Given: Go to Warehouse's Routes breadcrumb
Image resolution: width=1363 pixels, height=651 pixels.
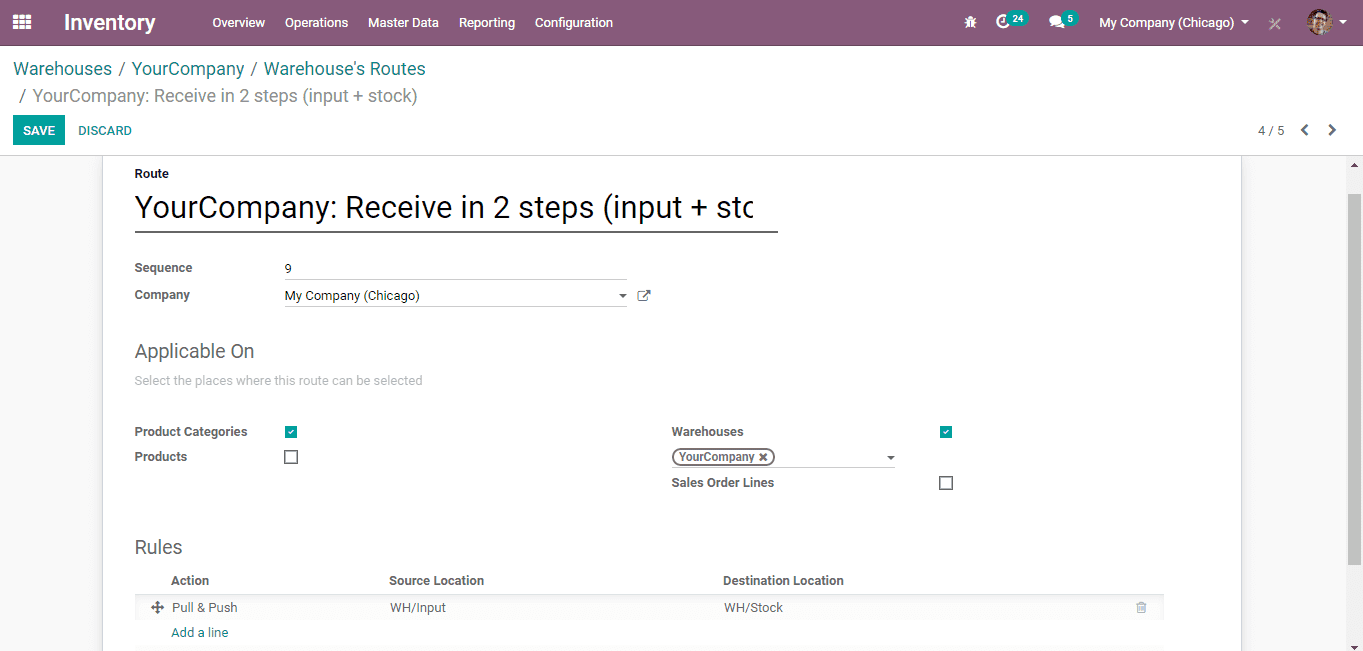Looking at the screenshot, I should 345,69.
